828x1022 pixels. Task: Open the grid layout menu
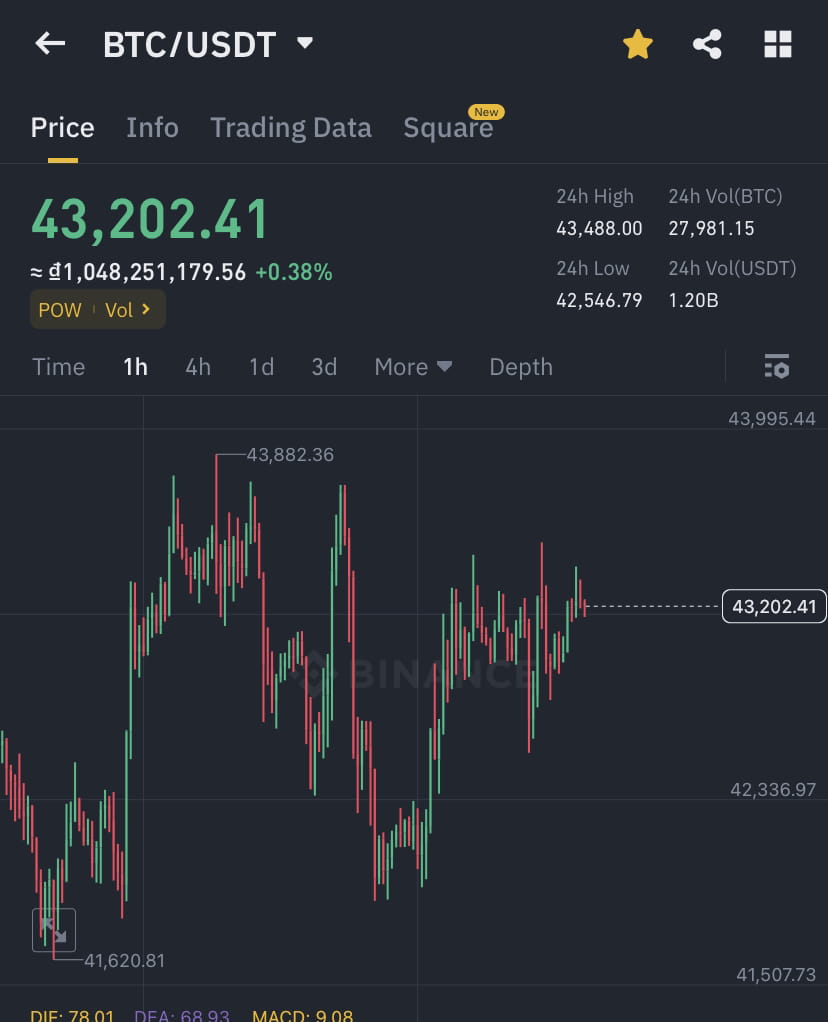778,44
